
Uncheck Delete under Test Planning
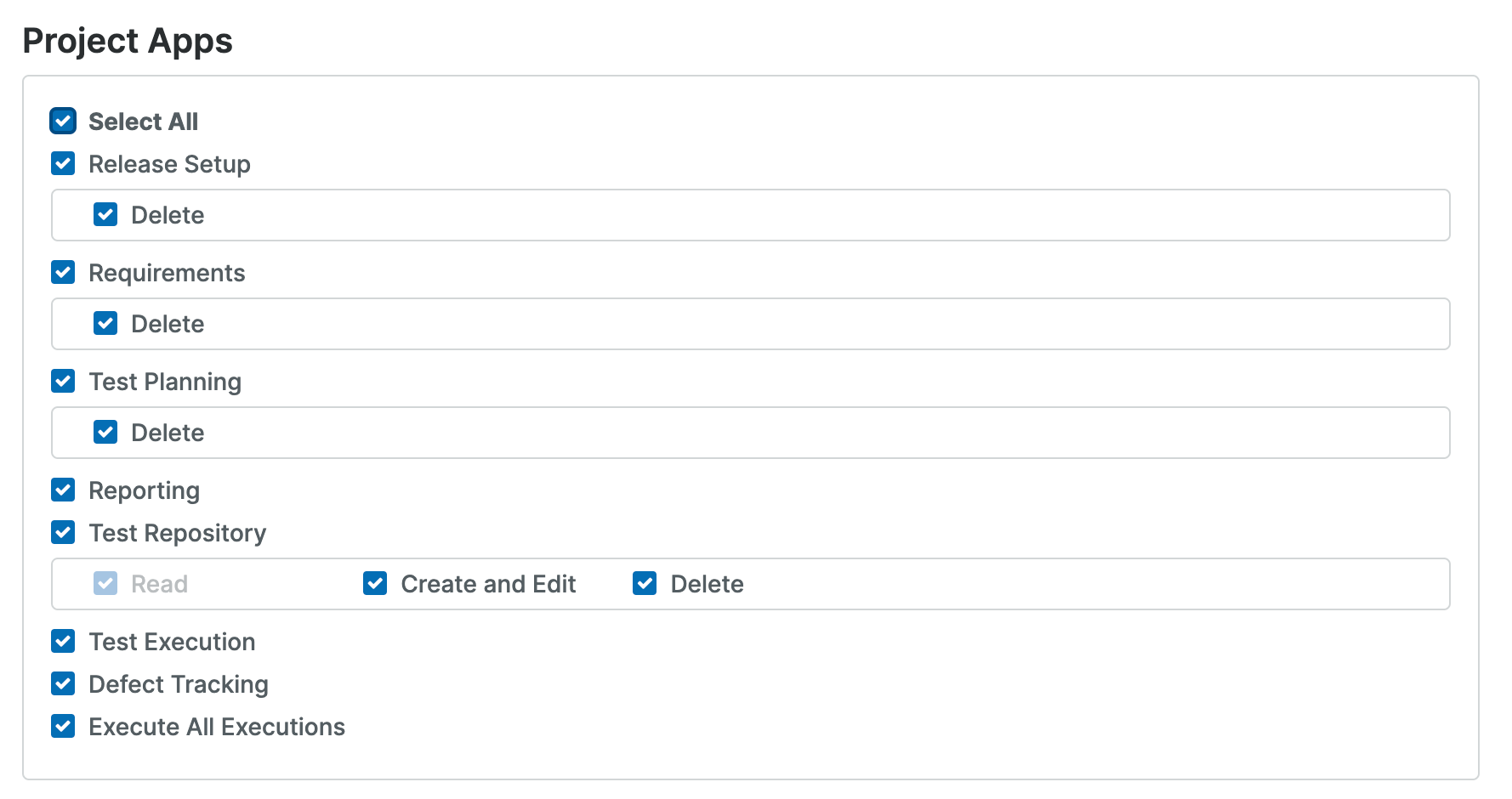[105, 432]
